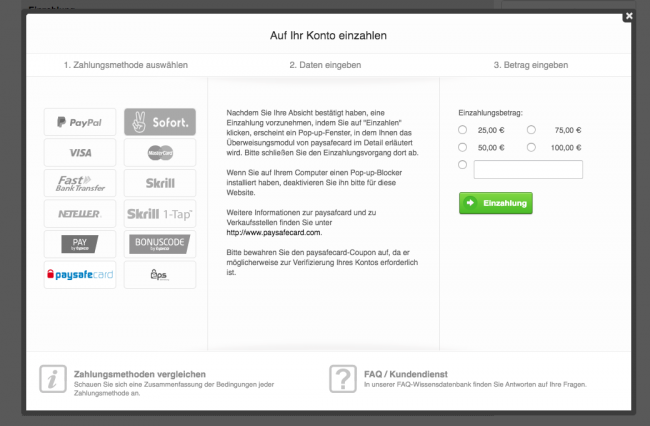Choose Fast Bank Transfer method
Image resolution: width=650 pixels, height=426 pixels.
click(x=80, y=184)
